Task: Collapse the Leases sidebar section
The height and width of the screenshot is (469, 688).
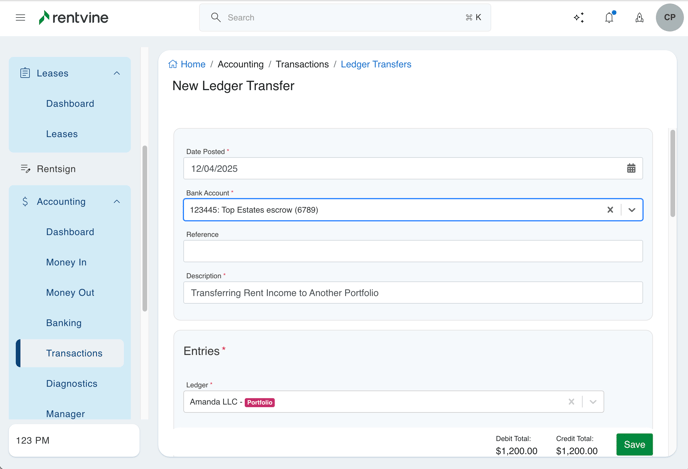Action: [x=116, y=73]
